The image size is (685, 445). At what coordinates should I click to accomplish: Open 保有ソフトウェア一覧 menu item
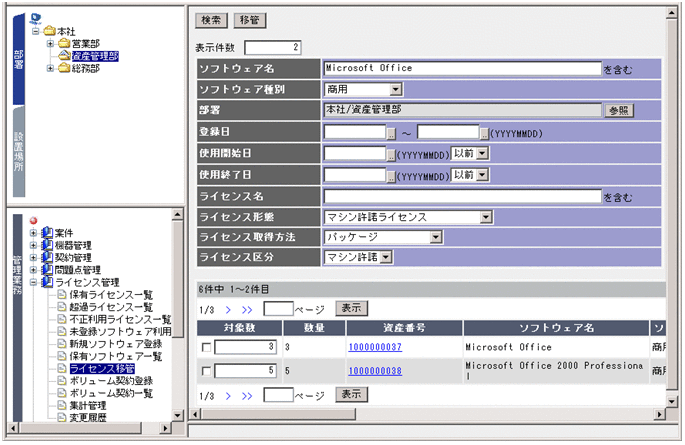[x=116, y=356]
